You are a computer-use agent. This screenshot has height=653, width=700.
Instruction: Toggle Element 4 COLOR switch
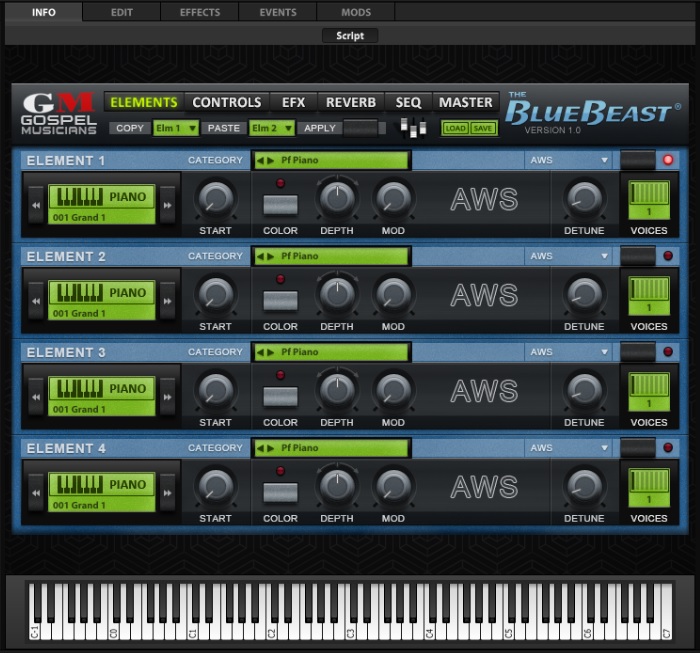click(280, 493)
